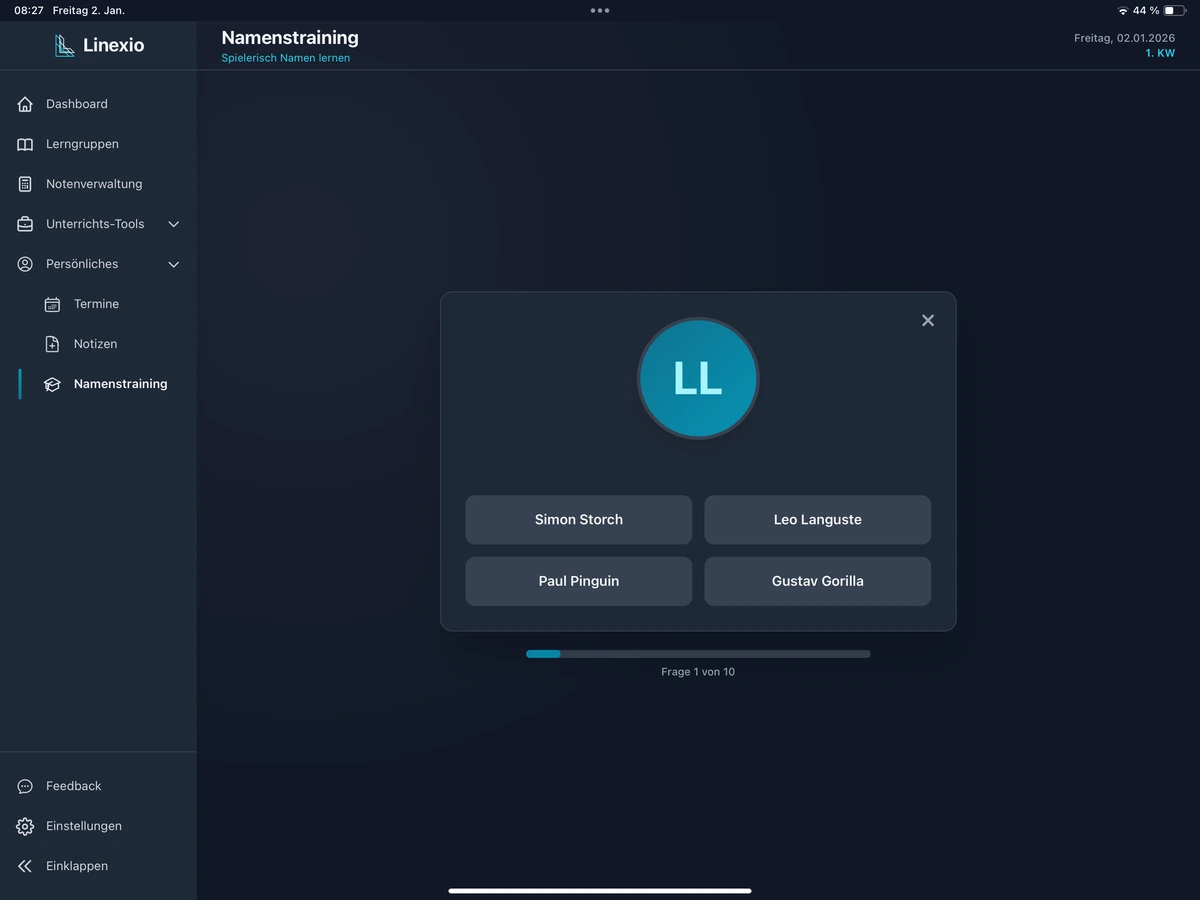
Task: Click the Notizen note icon
Action: click(52, 344)
